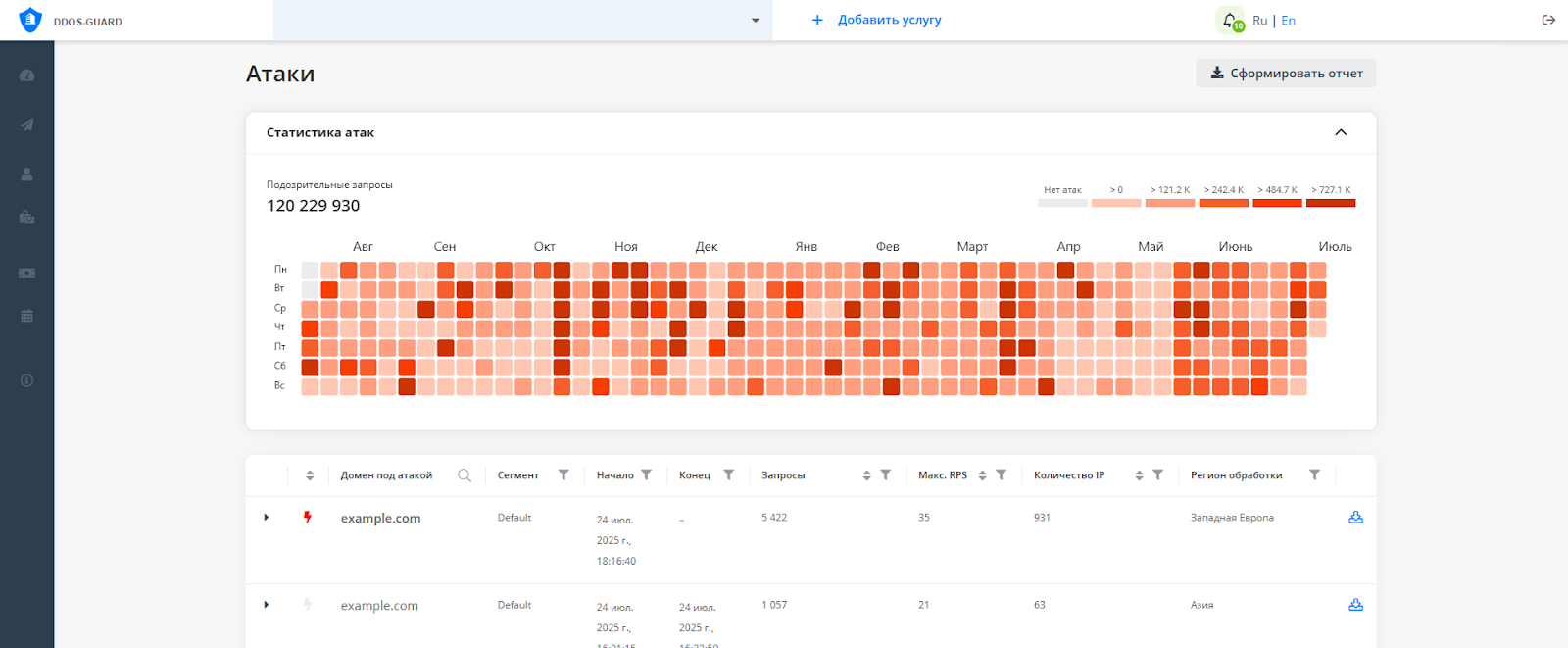Click the calendar icon in sidebar

[26, 316]
